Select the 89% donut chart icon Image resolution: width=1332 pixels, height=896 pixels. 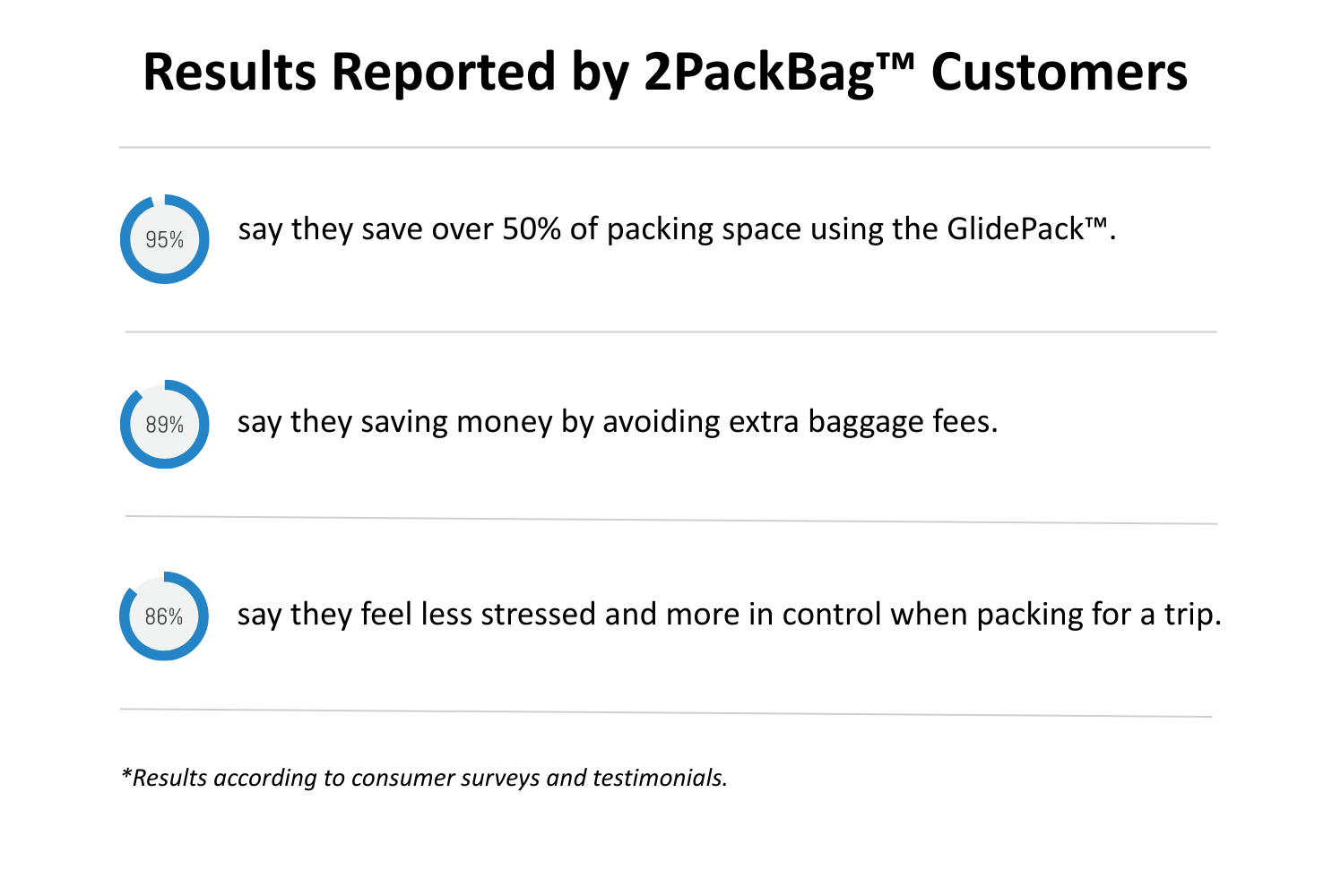tap(165, 424)
